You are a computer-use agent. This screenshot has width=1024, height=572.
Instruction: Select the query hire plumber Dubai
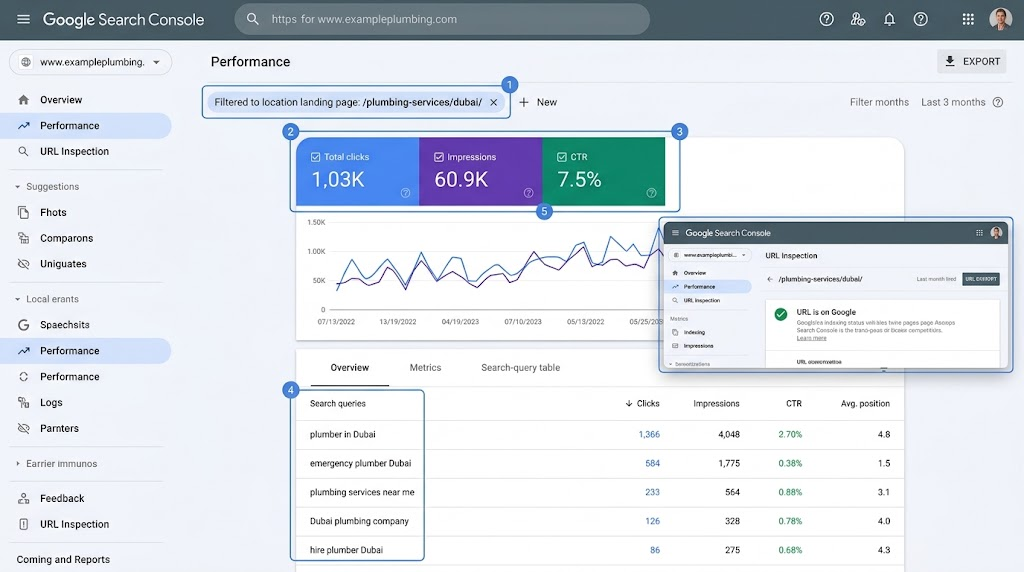coord(346,550)
